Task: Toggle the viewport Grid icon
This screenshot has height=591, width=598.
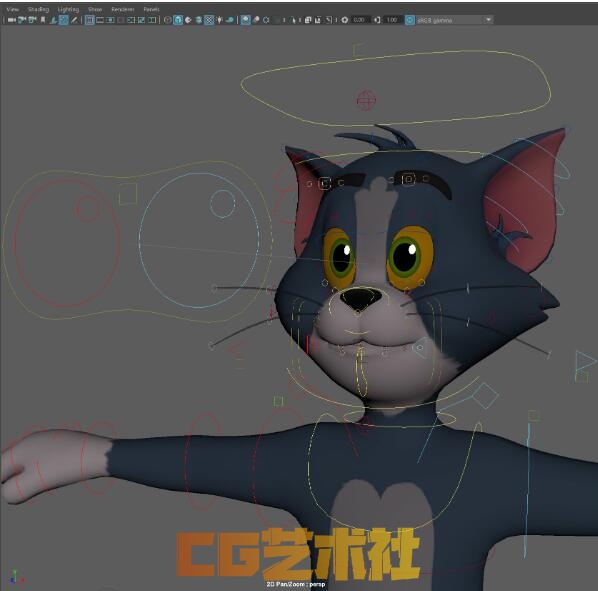Action: pos(90,20)
